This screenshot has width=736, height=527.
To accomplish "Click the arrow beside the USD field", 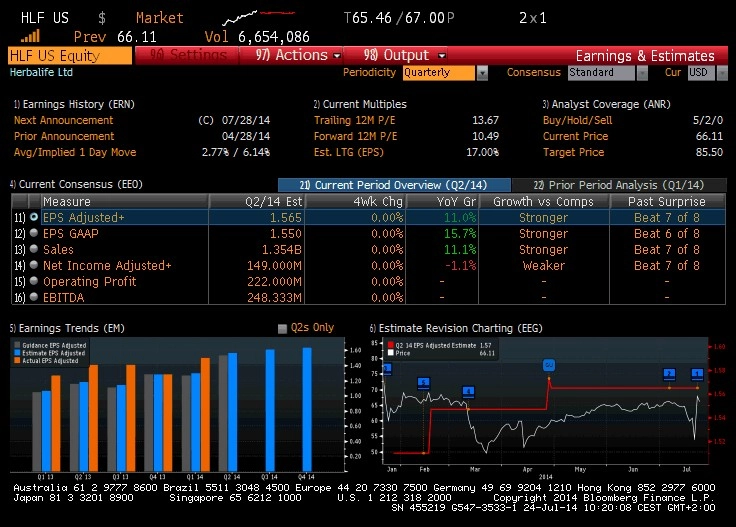I will click(723, 73).
